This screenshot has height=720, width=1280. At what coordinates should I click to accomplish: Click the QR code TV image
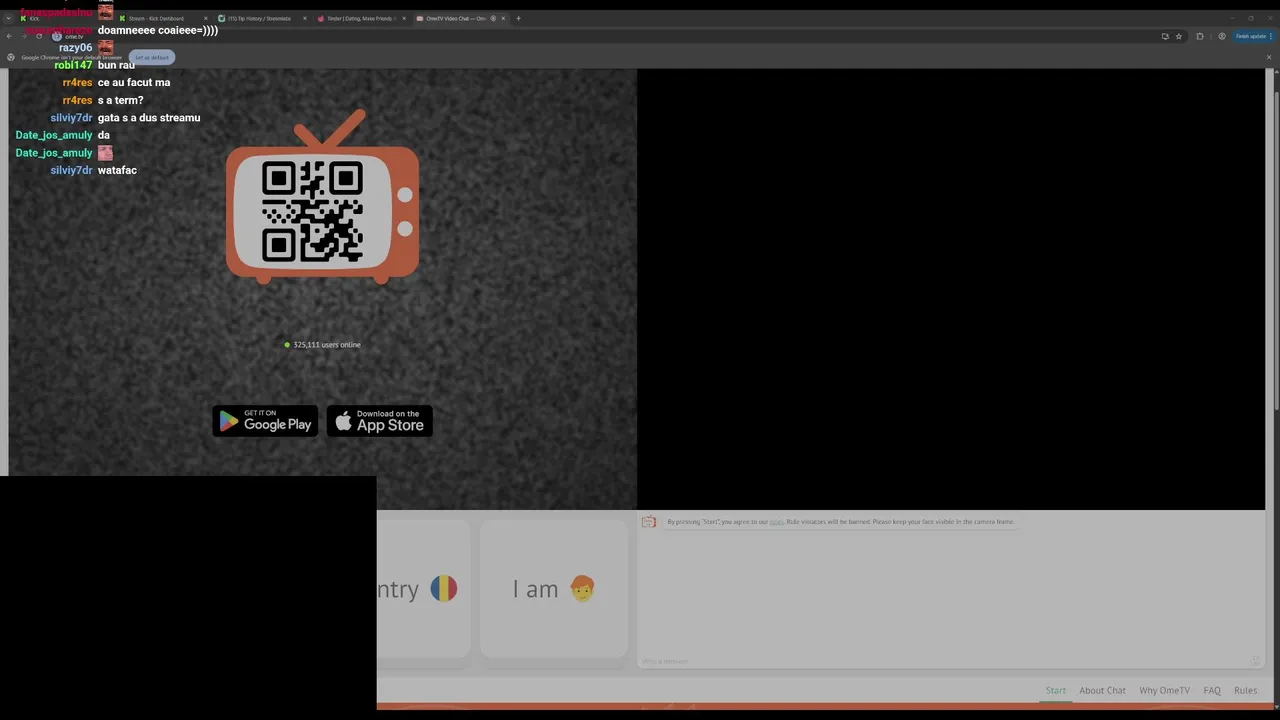tap(322, 198)
